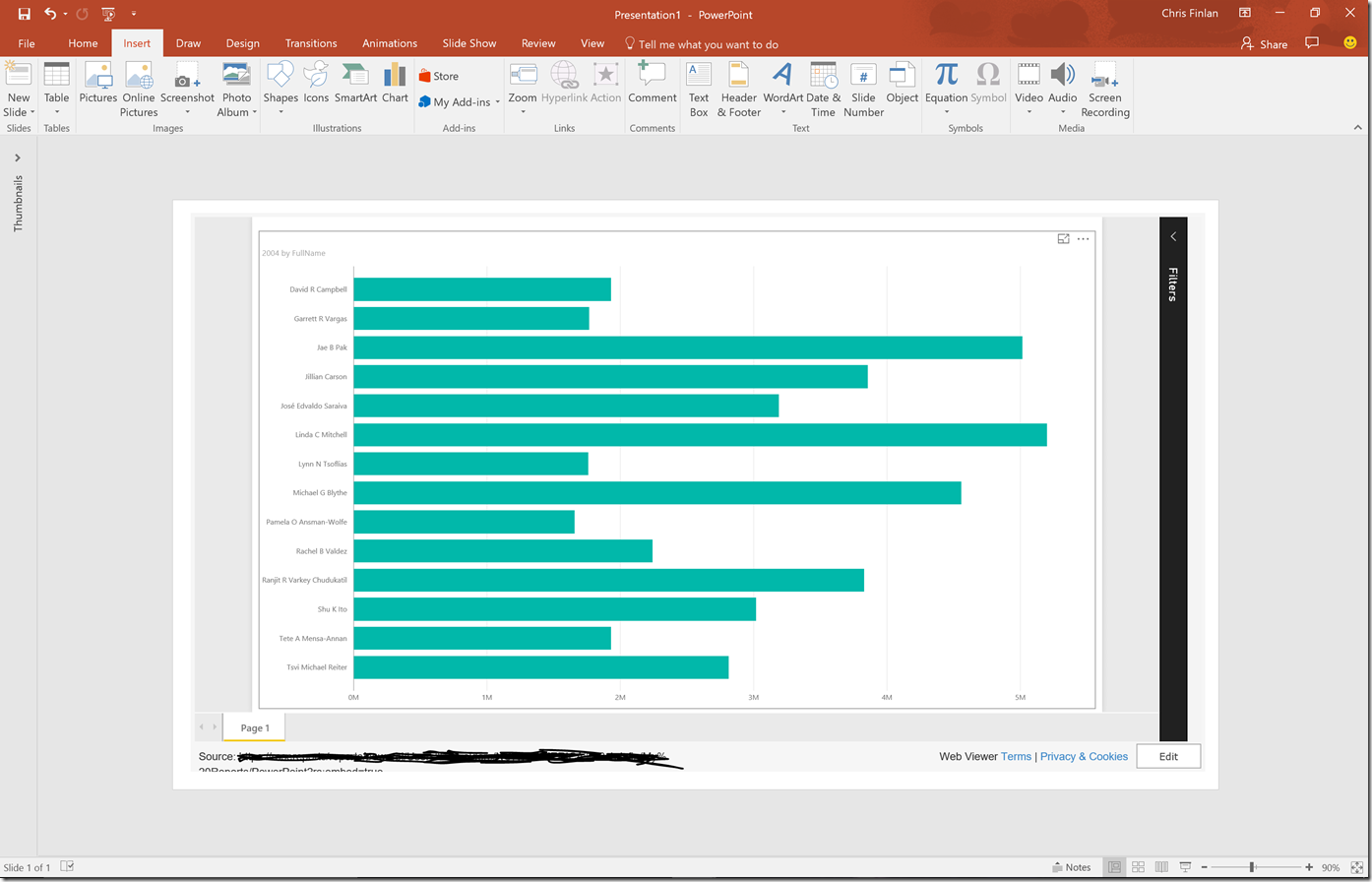Insert a Chart from the ribbon
The image size is (1372, 882).
[x=395, y=87]
